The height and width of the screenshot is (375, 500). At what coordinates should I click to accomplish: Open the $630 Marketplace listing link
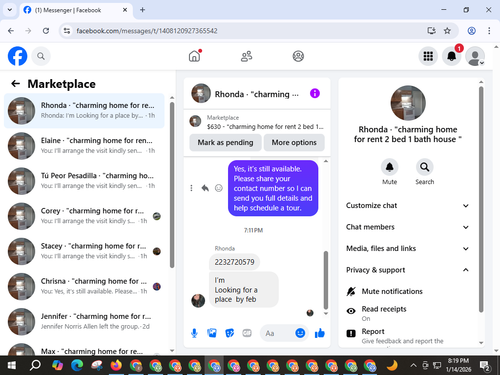click(x=257, y=122)
